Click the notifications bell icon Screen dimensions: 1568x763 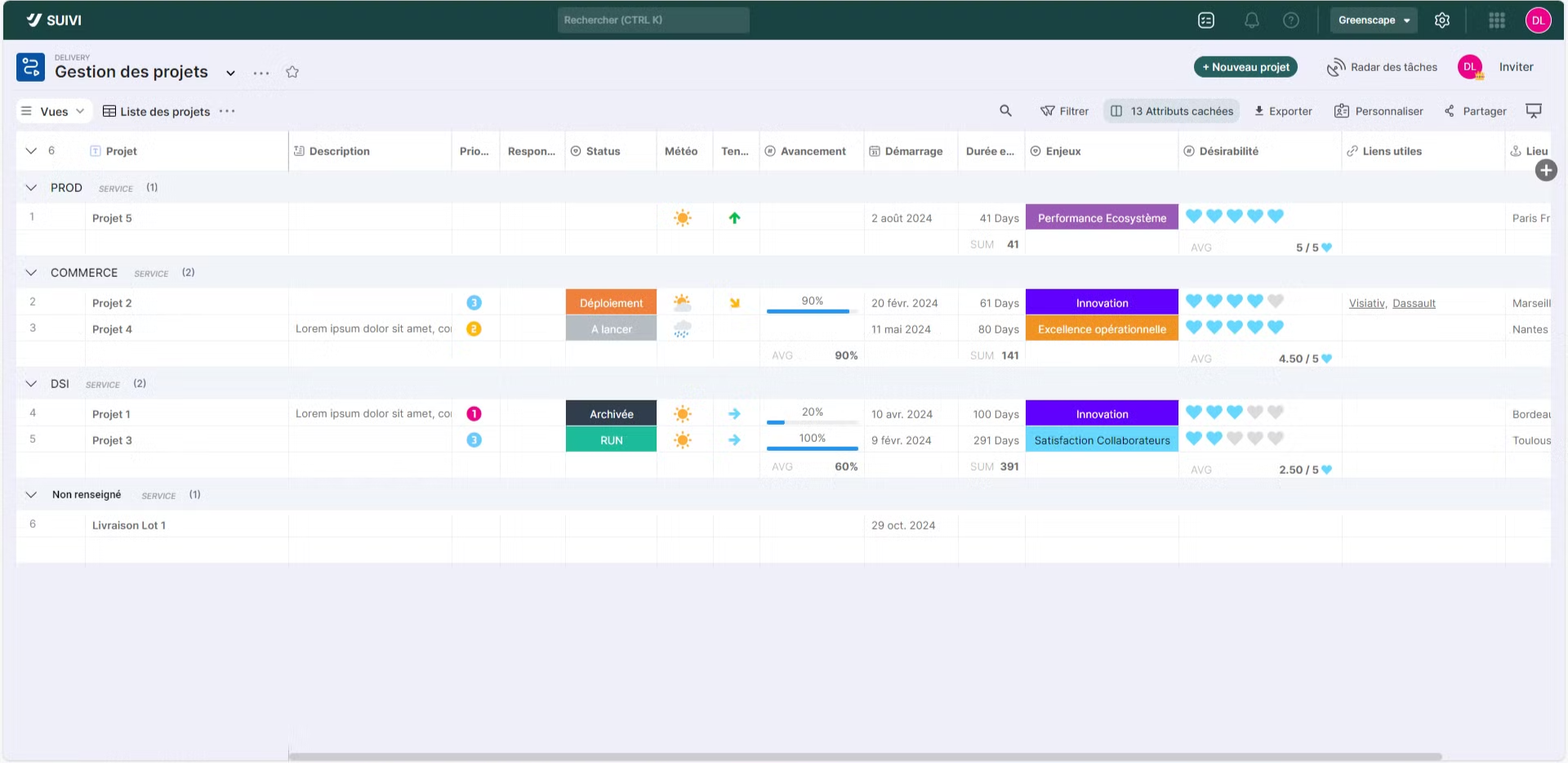(1251, 20)
